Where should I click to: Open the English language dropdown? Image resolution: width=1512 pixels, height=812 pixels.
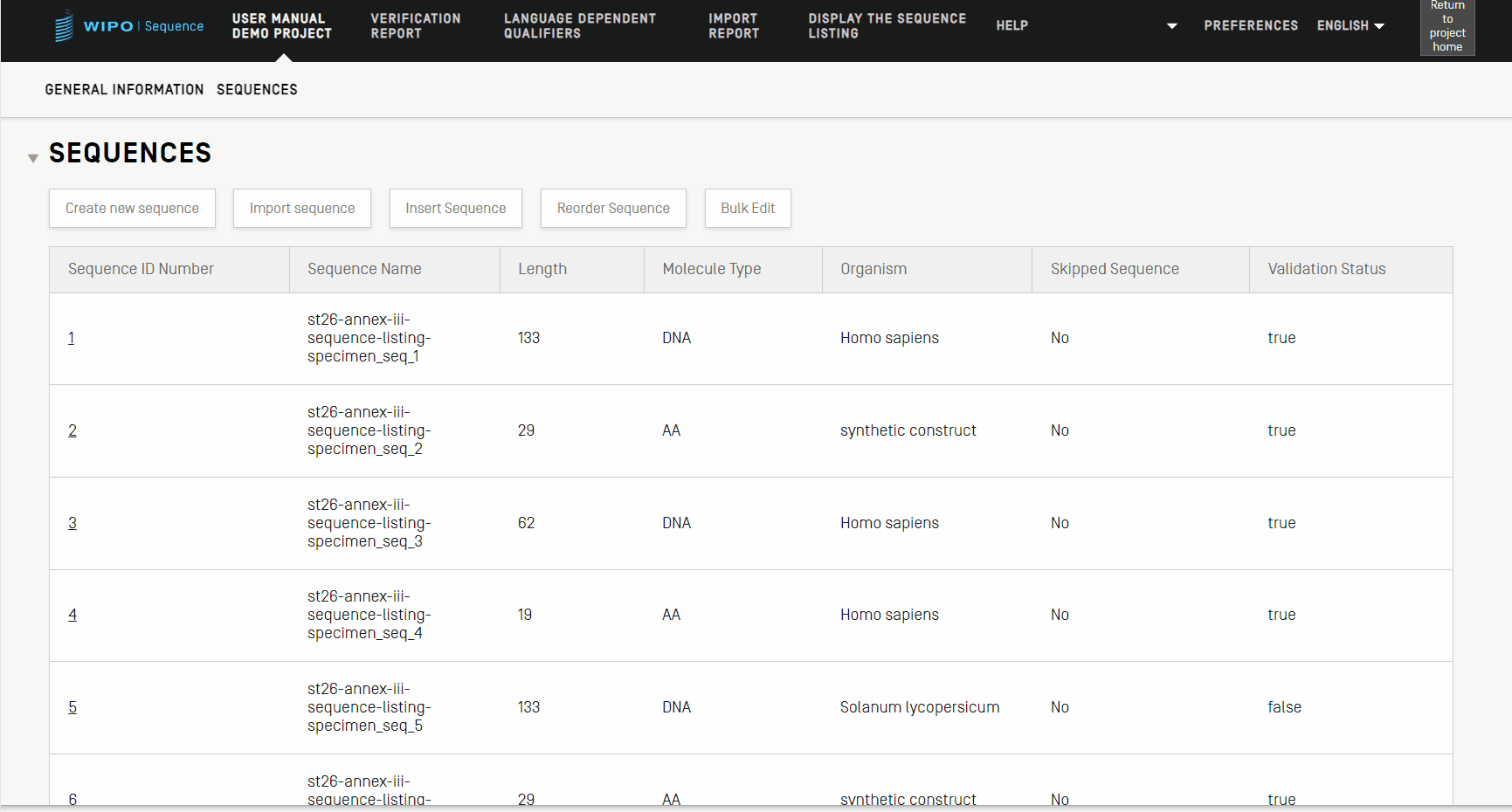point(1350,26)
